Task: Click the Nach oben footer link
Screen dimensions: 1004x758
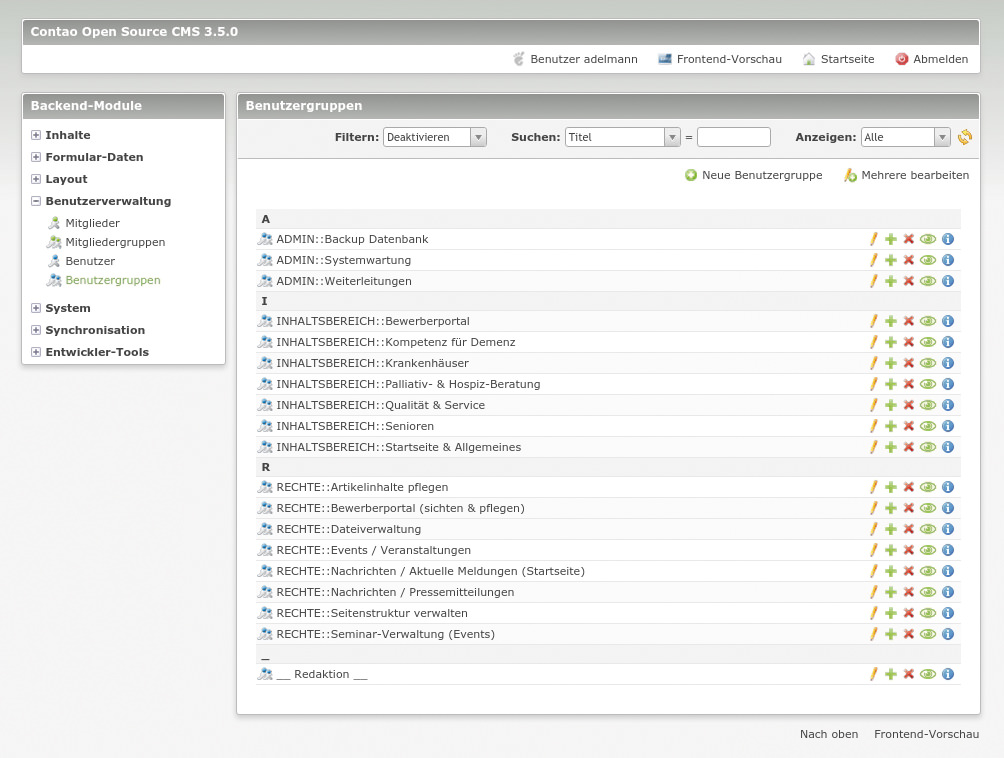Action: [829, 734]
